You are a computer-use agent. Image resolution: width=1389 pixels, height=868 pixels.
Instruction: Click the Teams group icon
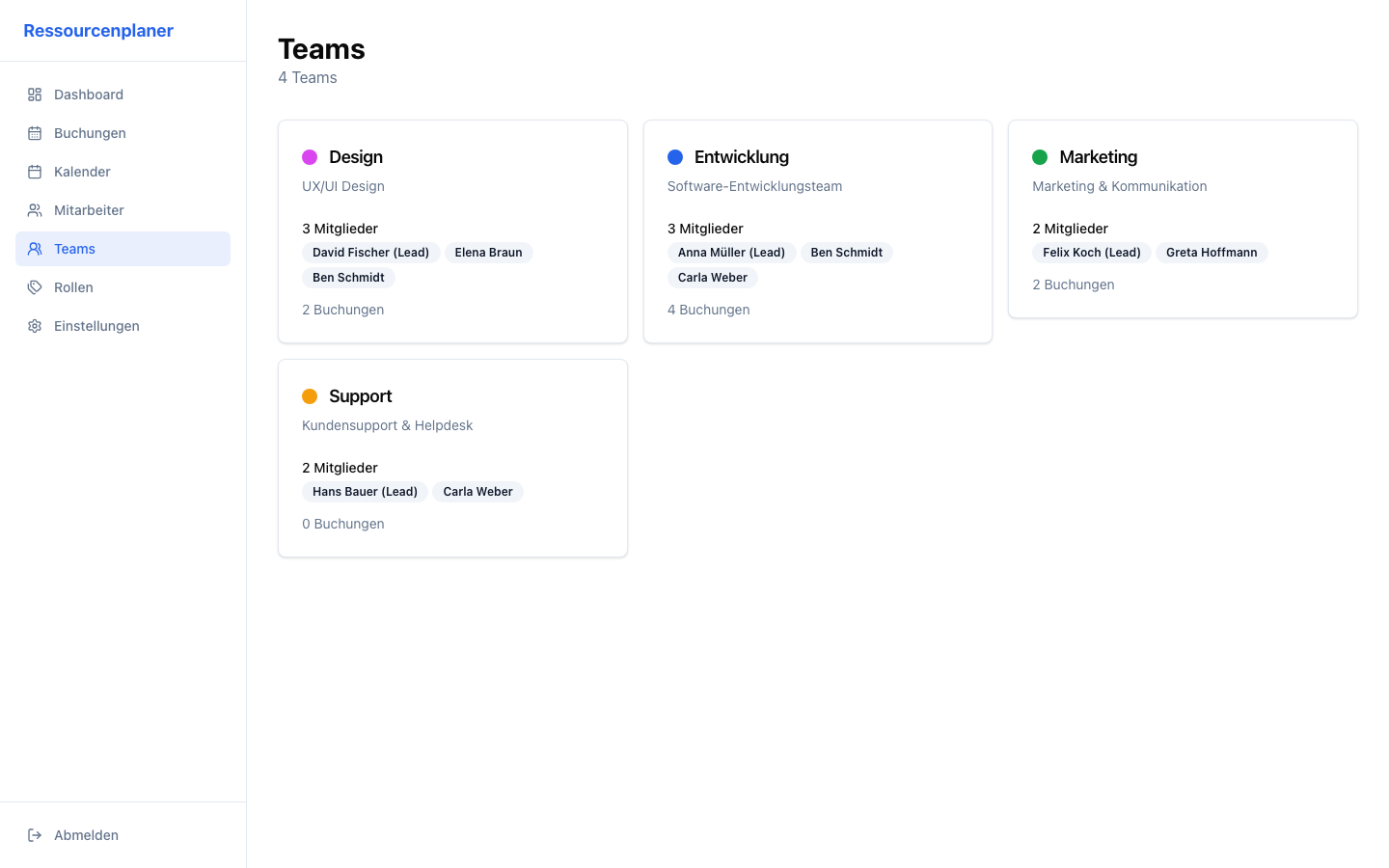tap(35, 249)
